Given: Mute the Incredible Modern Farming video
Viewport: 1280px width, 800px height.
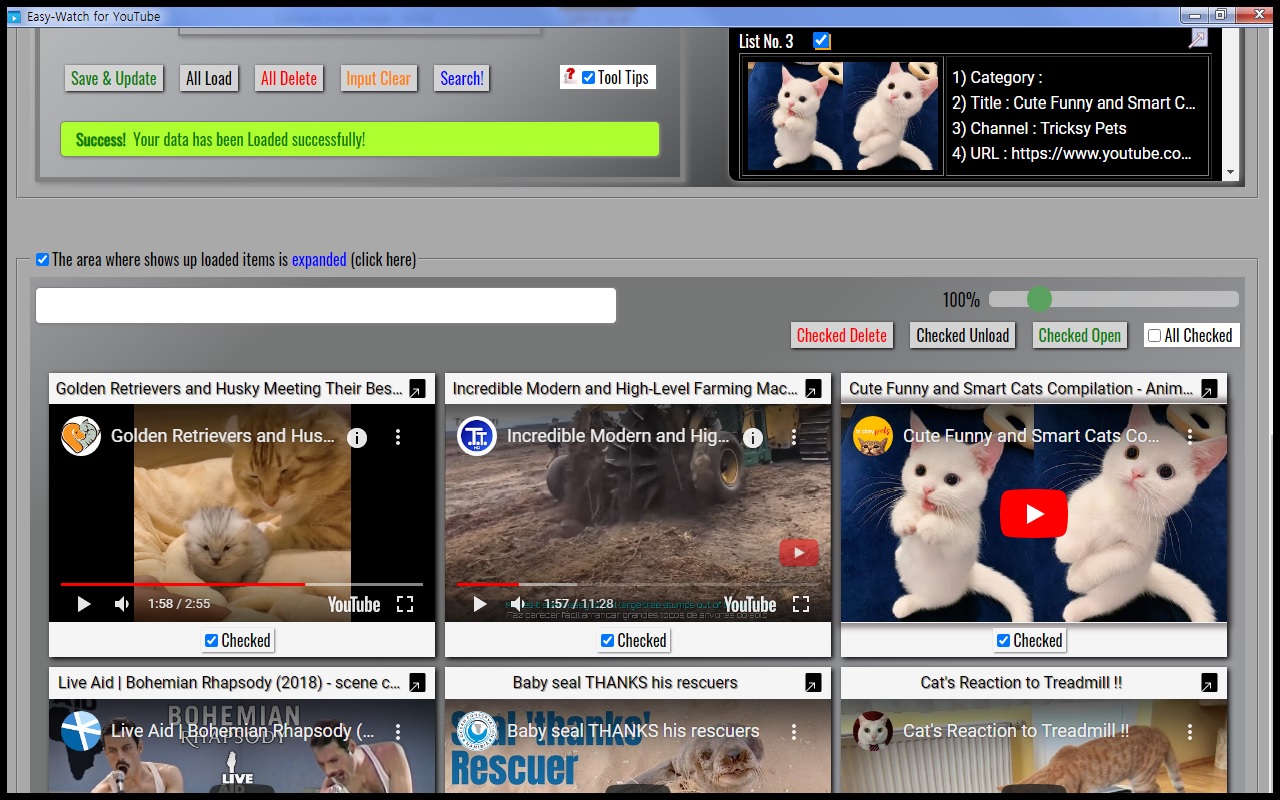Looking at the screenshot, I should pyautogui.click(x=518, y=604).
